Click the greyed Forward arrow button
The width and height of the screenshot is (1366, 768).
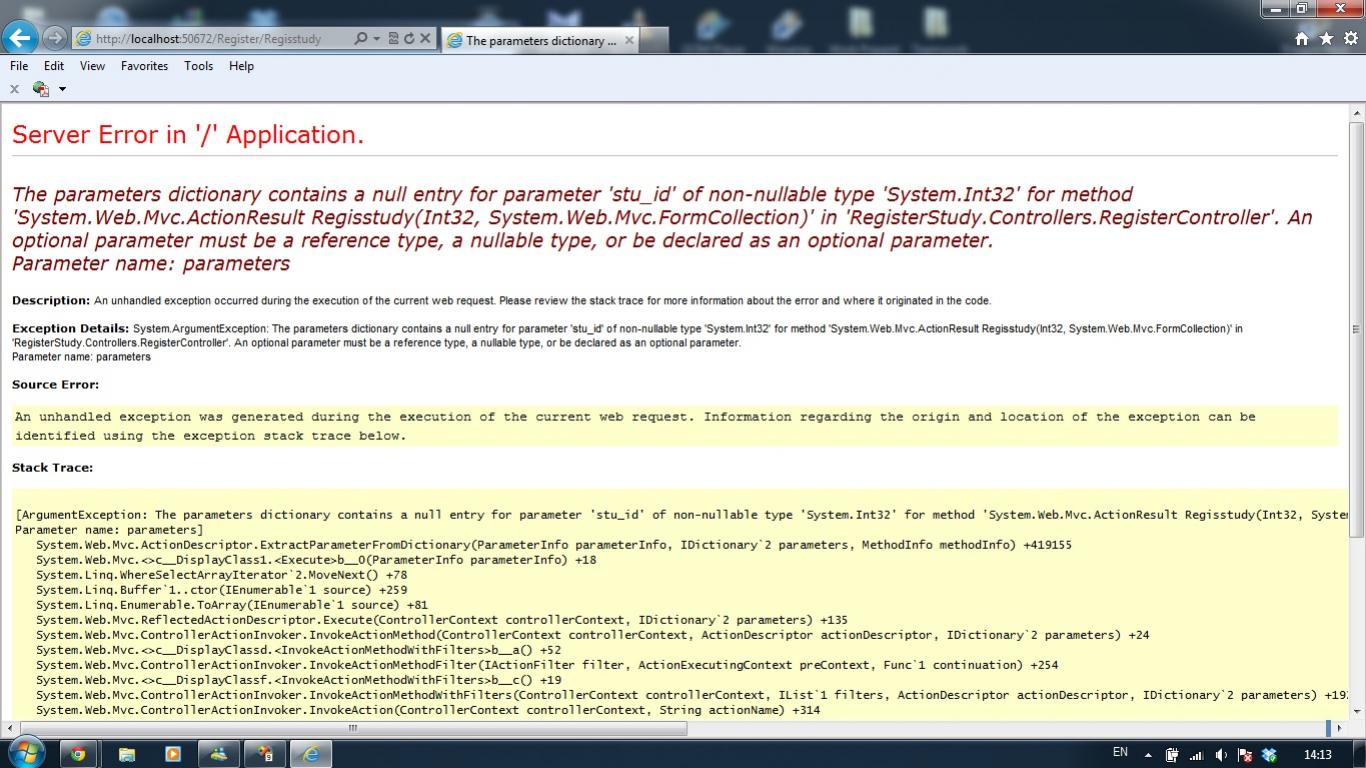(55, 38)
